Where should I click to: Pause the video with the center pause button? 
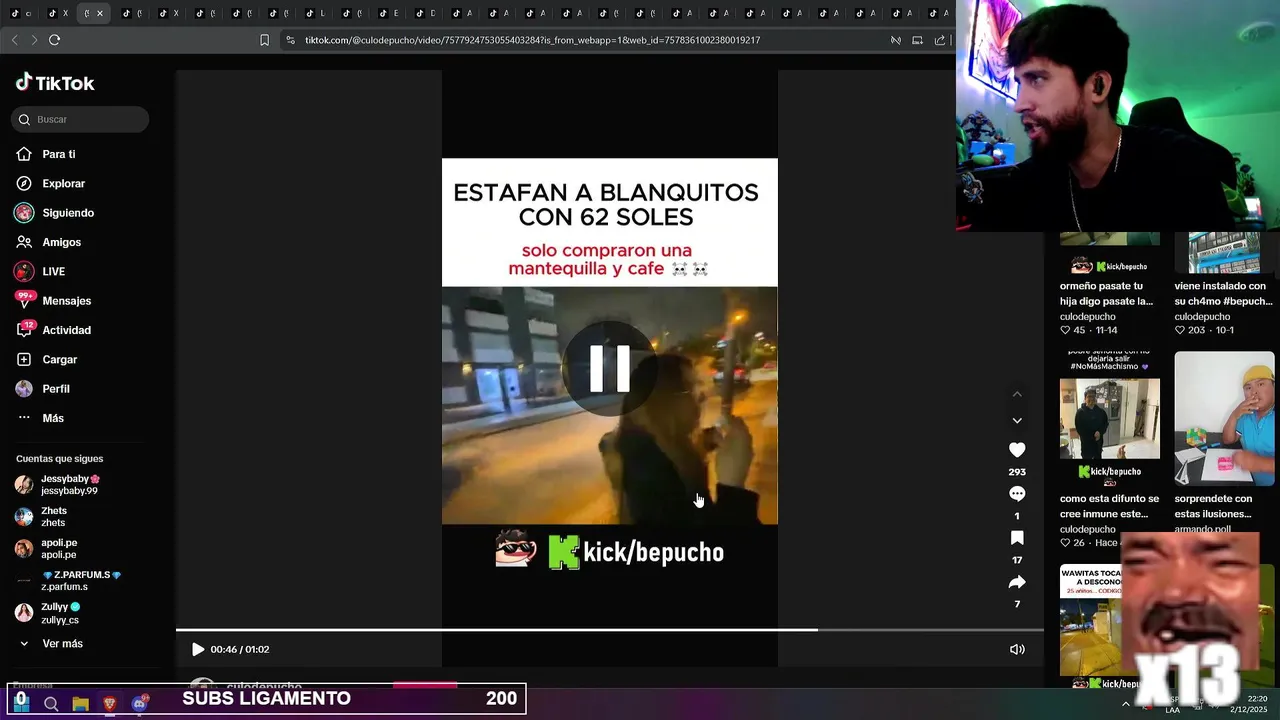(x=609, y=368)
